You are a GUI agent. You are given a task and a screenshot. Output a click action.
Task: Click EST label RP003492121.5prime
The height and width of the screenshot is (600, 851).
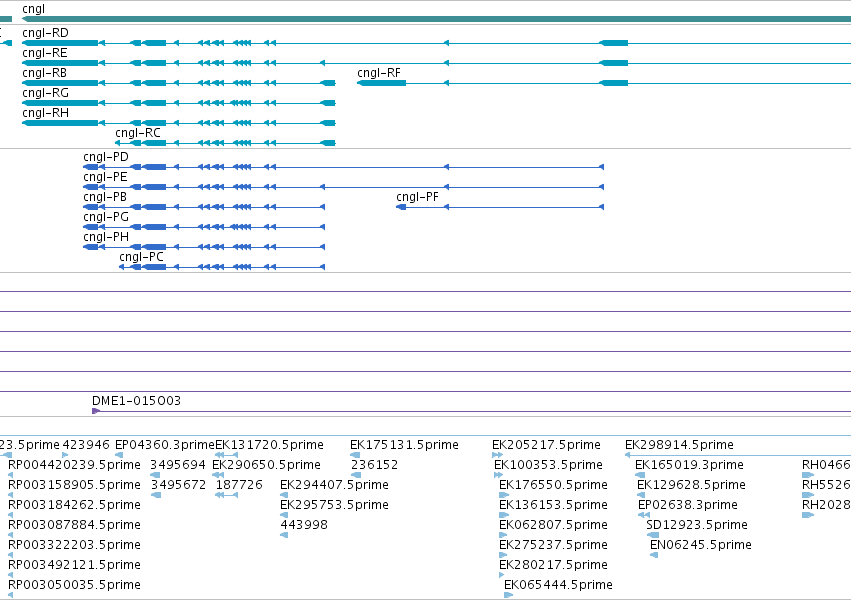(x=74, y=566)
